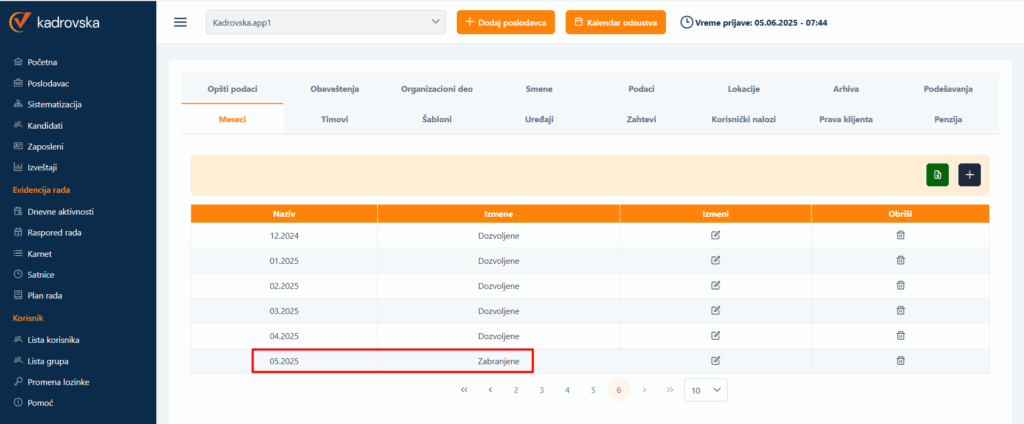Open Zaposleni in the sidebar
Viewport: 1024px width, 424px height.
pos(44,146)
